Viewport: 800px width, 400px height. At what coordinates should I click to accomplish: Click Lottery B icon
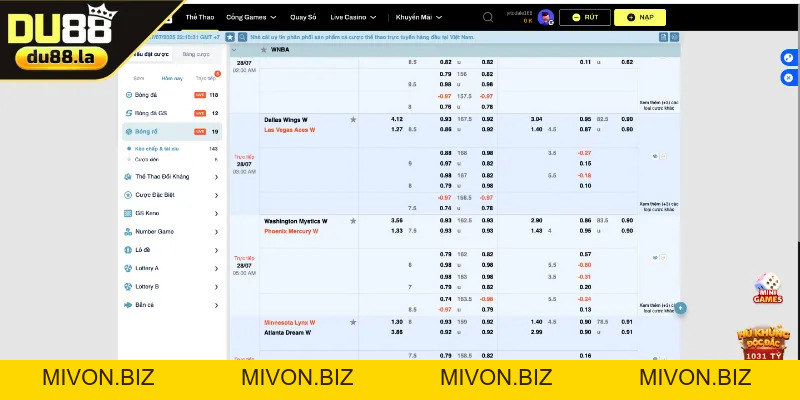coord(128,287)
